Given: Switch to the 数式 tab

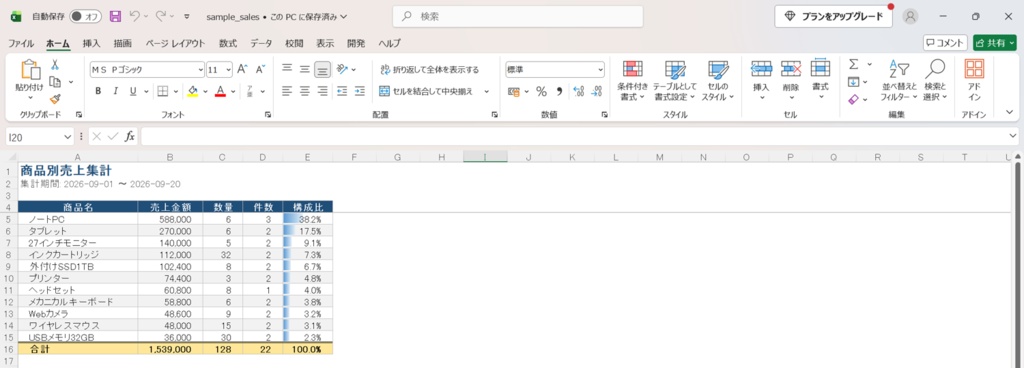Looking at the screenshot, I should [x=228, y=43].
